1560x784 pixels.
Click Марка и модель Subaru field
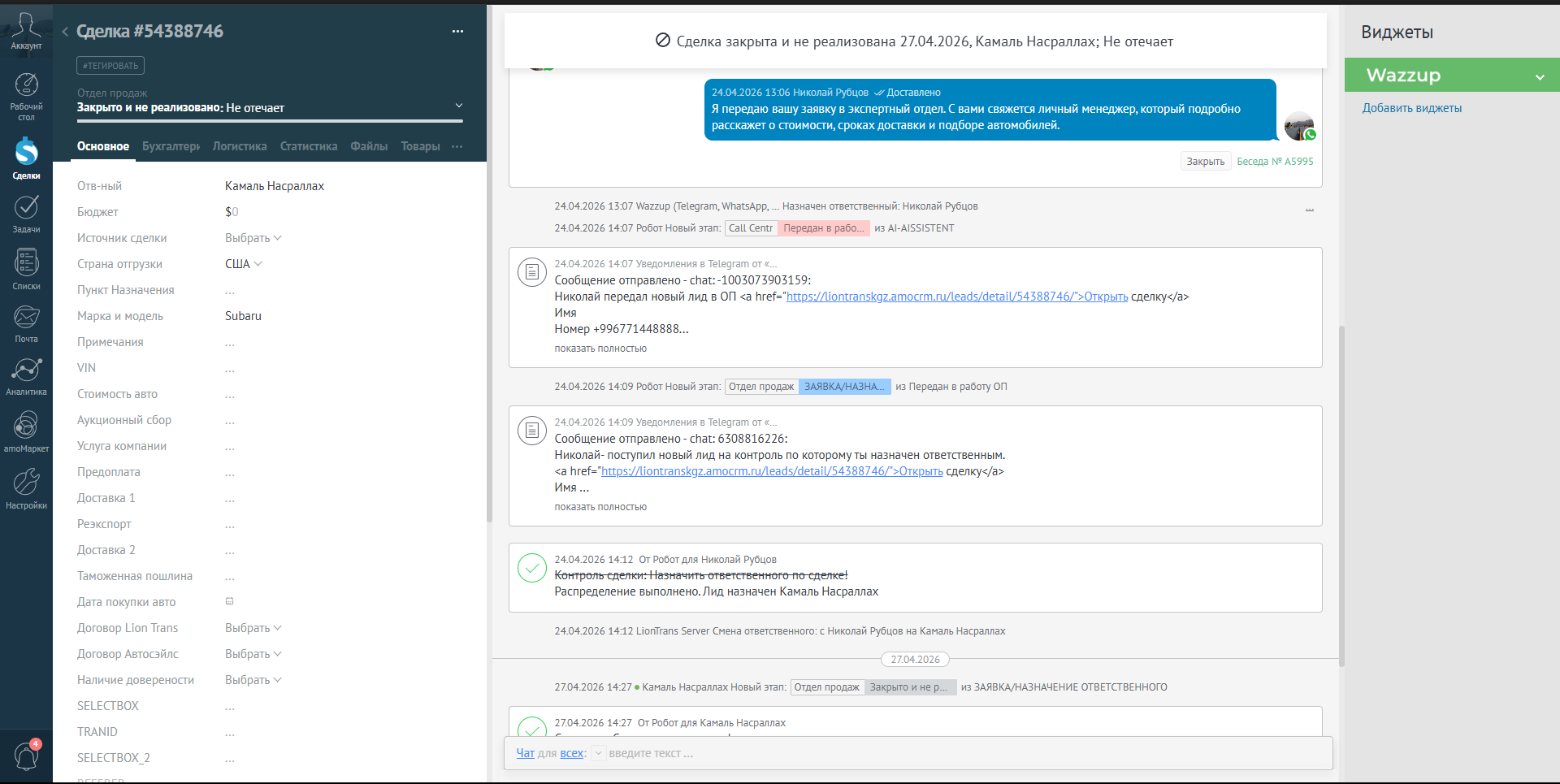click(243, 316)
